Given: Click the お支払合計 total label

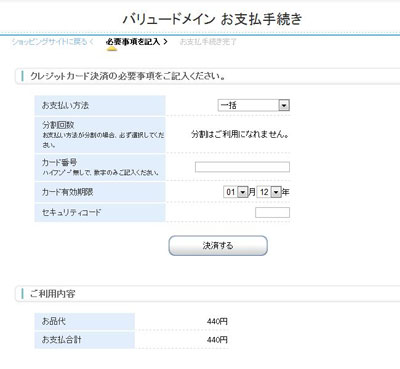Looking at the screenshot, I should (62, 340).
